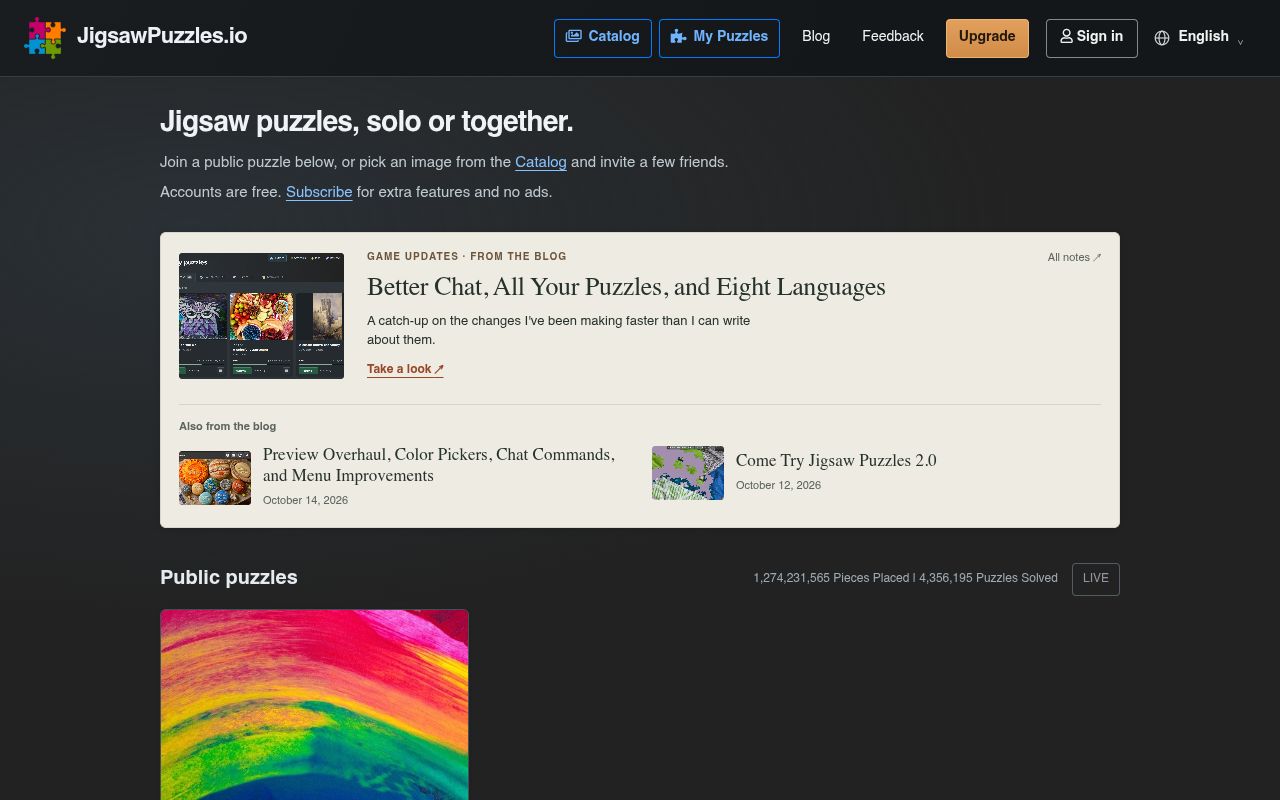Click the Take a look link
1280x800 pixels.
pyautogui.click(x=405, y=369)
